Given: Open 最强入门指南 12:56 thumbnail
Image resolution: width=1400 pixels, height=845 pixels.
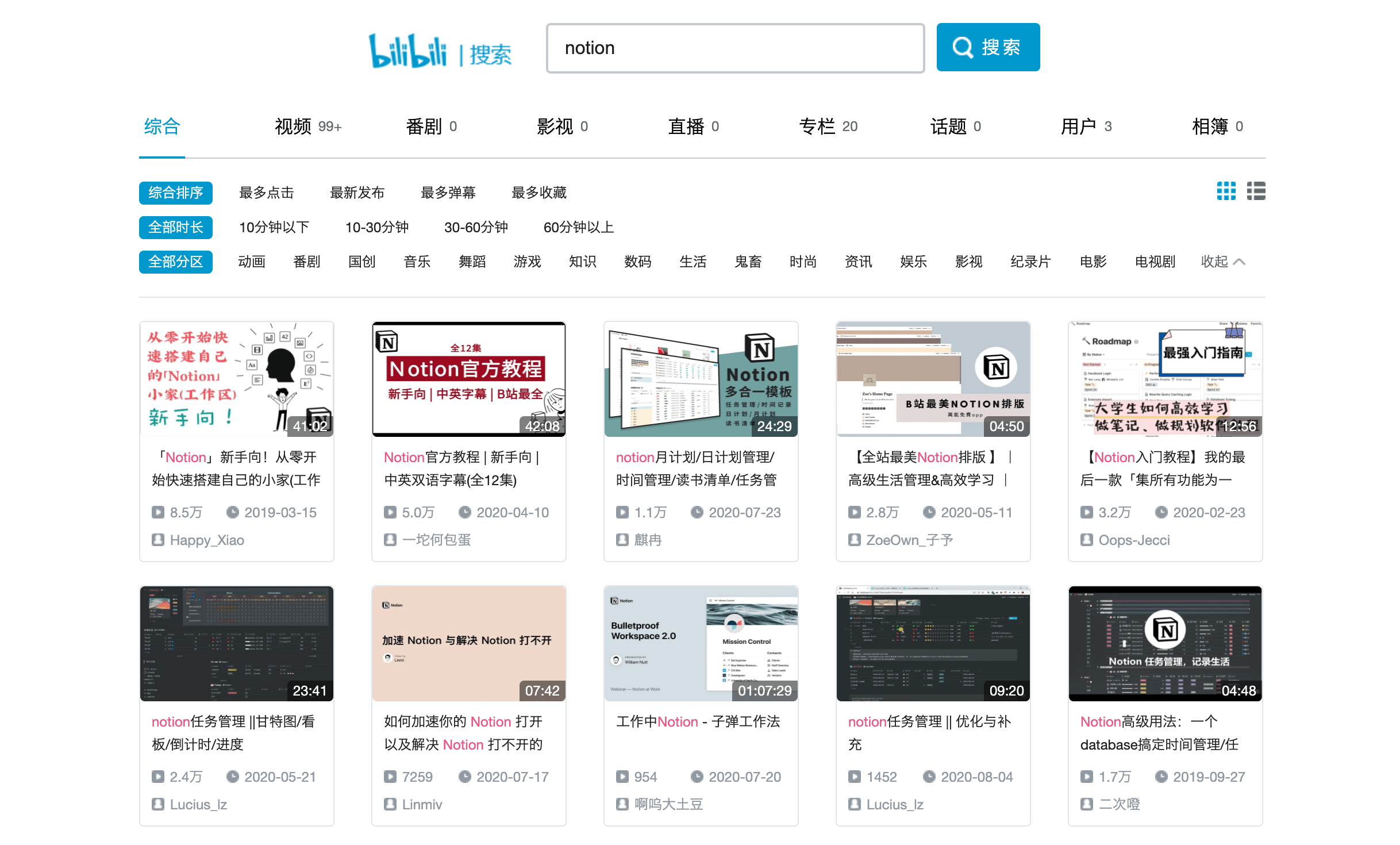Looking at the screenshot, I should coord(1166,379).
